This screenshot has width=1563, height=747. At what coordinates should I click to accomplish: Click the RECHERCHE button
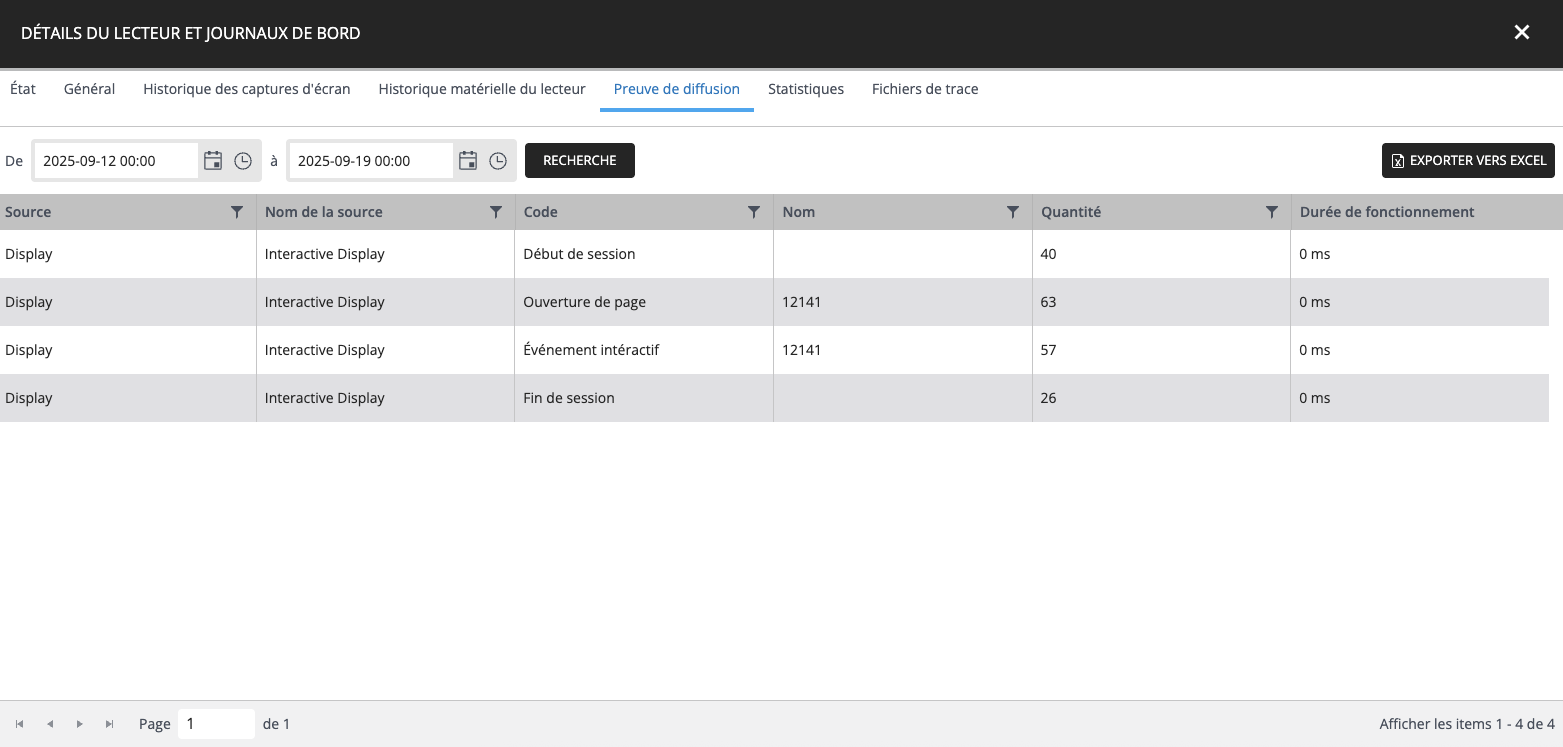[579, 161]
